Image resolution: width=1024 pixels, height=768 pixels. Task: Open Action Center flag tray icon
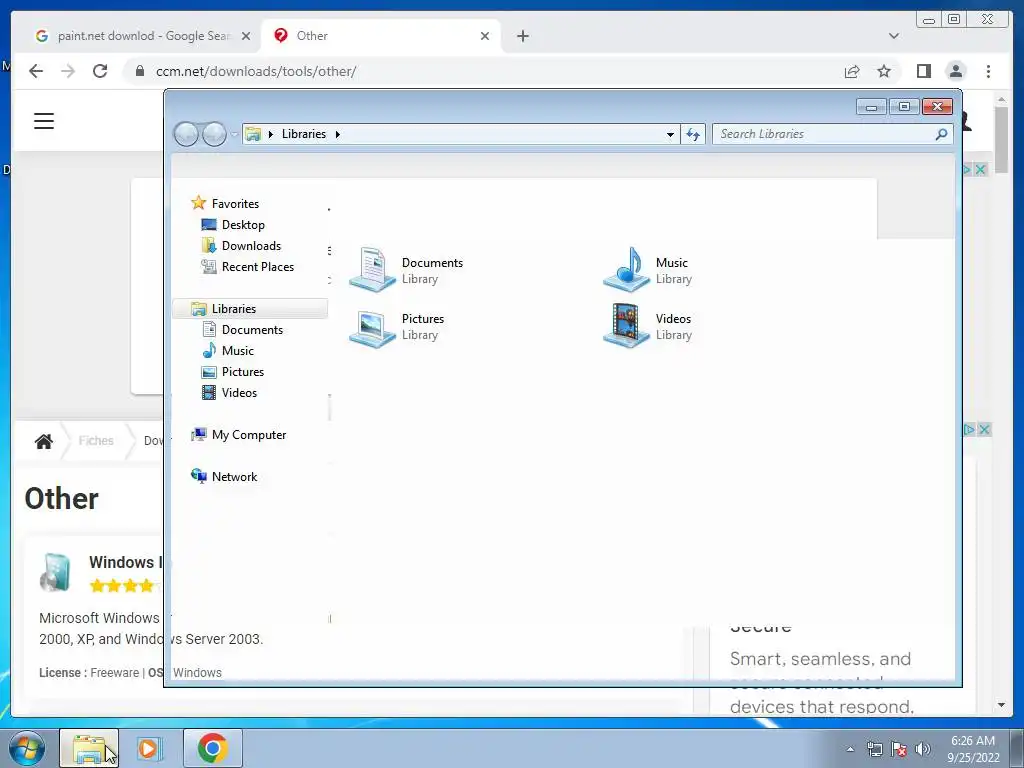(899, 749)
